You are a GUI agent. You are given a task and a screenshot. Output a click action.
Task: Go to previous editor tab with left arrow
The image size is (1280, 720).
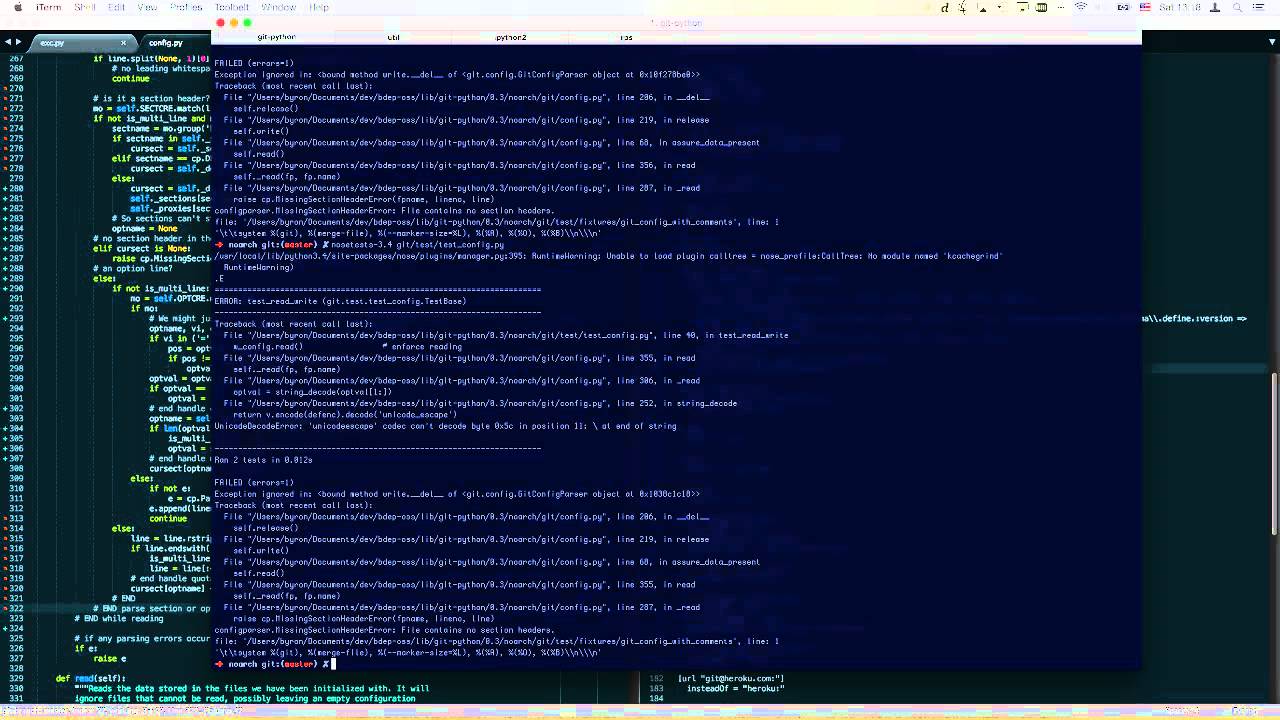(x=8, y=42)
